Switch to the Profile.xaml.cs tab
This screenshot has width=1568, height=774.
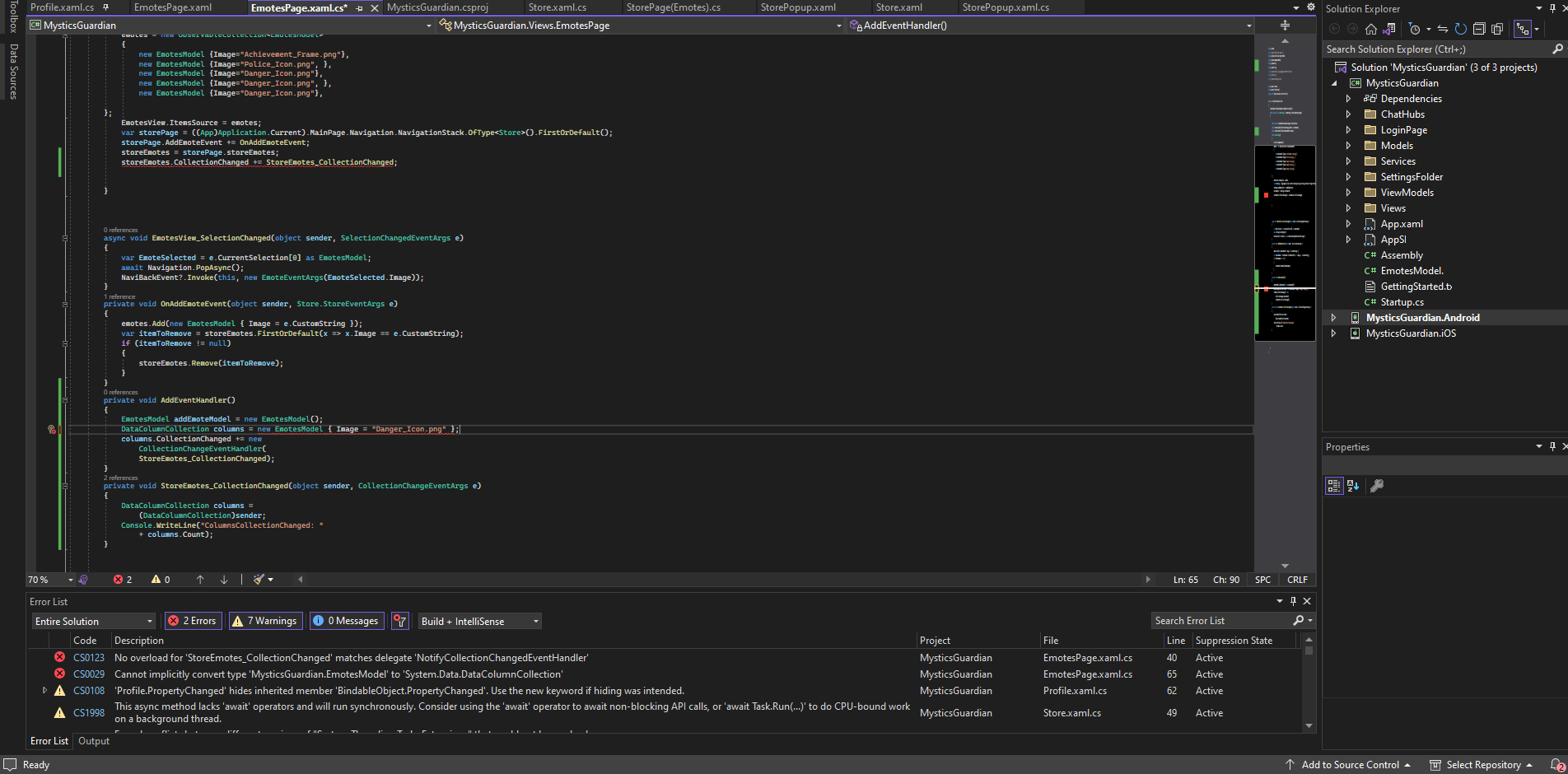pyautogui.click(x=63, y=7)
